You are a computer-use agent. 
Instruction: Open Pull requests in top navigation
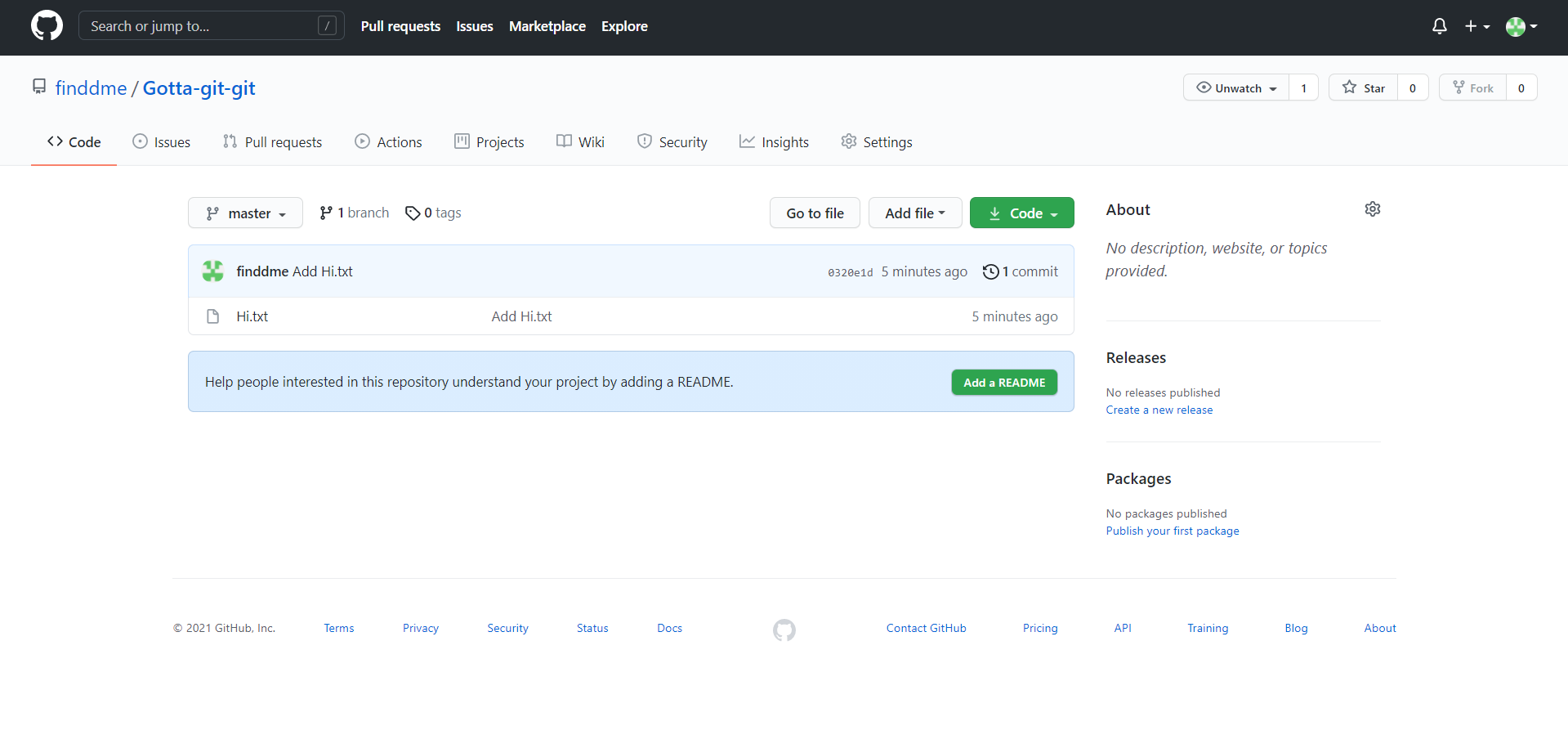pyautogui.click(x=400, y=26)
